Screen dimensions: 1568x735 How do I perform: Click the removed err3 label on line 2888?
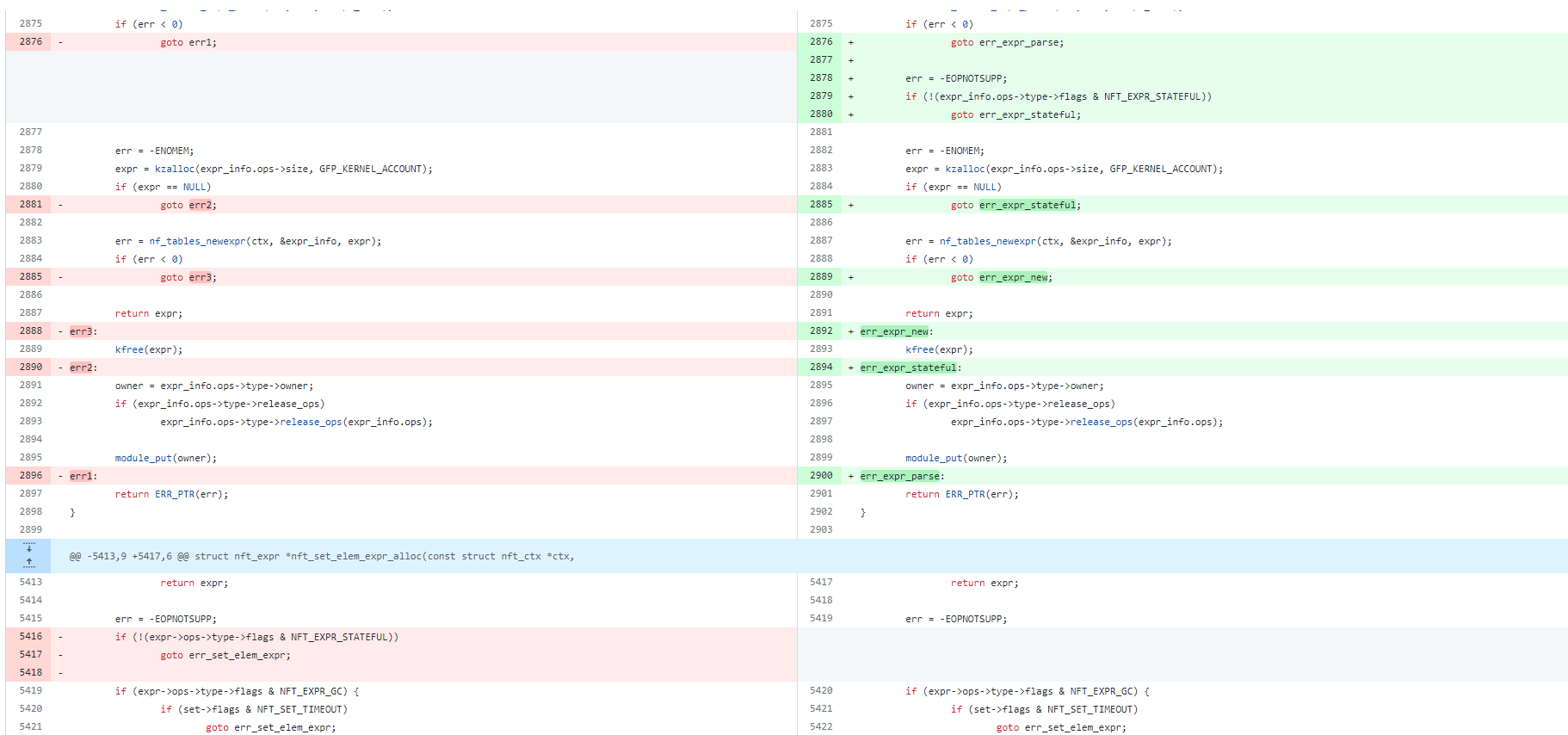[x=81, y=331]
